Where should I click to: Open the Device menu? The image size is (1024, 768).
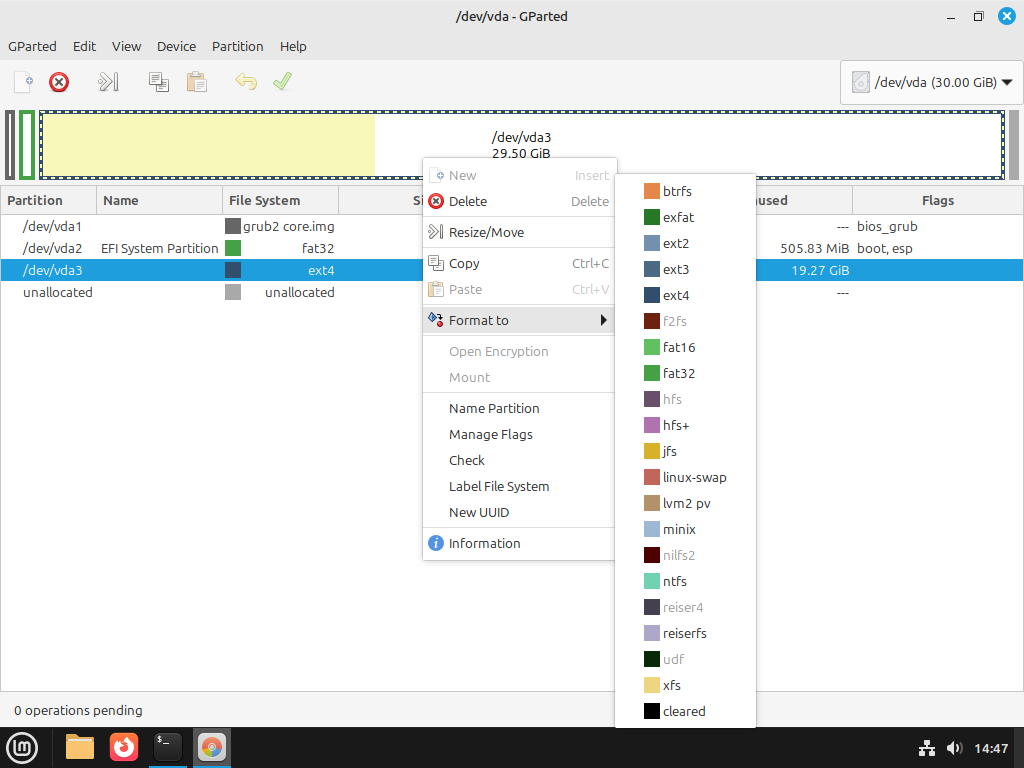click(176, 46)
